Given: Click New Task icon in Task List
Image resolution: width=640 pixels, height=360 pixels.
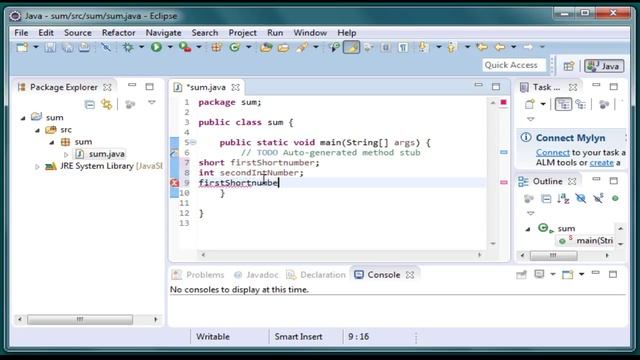Looking at the screenshot, I should pos(529,104).
